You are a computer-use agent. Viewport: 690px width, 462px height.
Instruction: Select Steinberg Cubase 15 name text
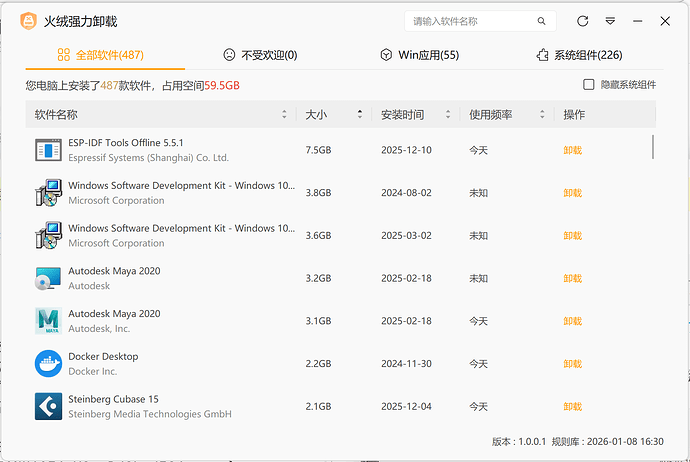pos(113,399)
